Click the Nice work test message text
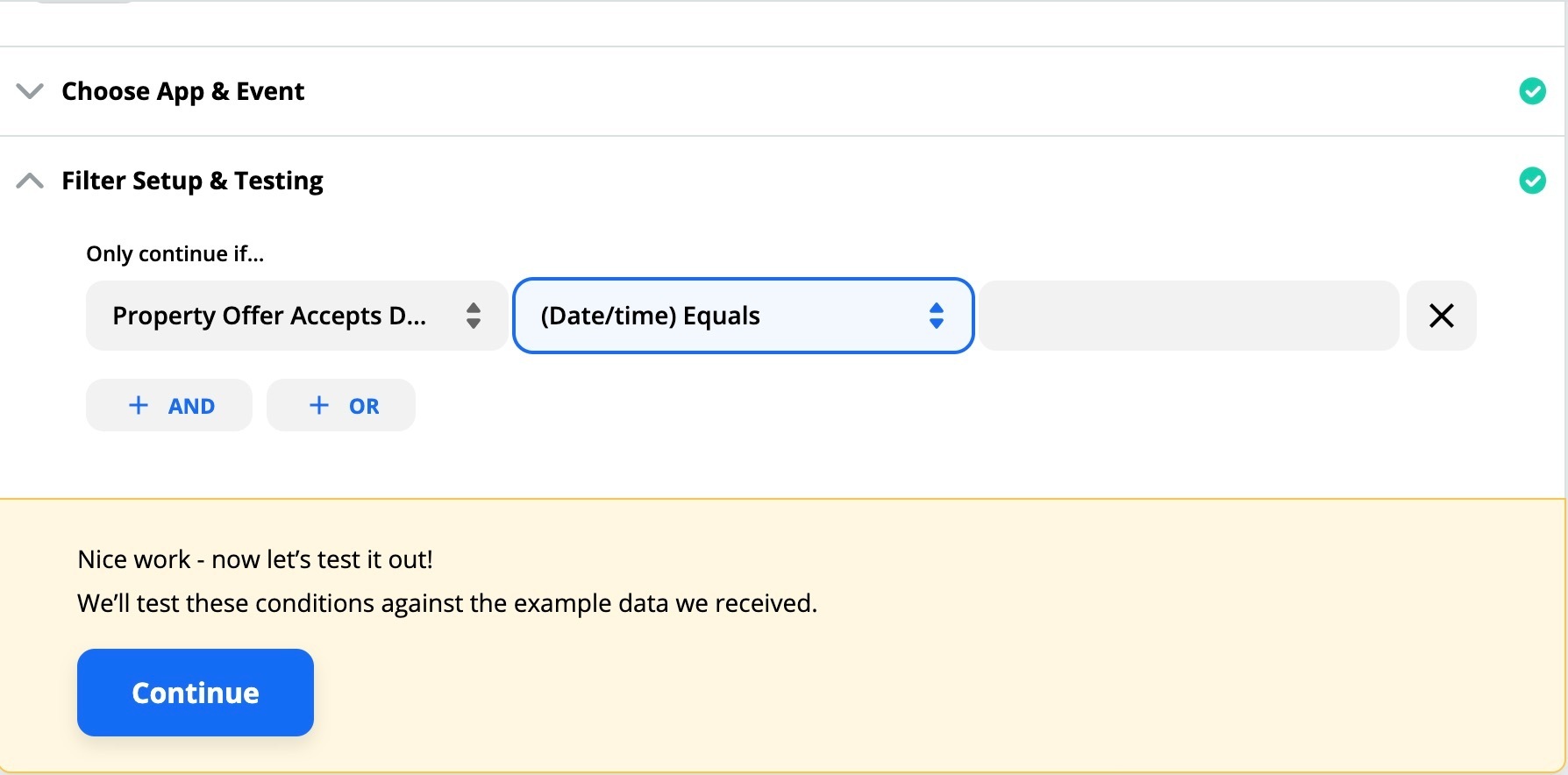This screenshot has height=775, width=1568. pos(255,559)
